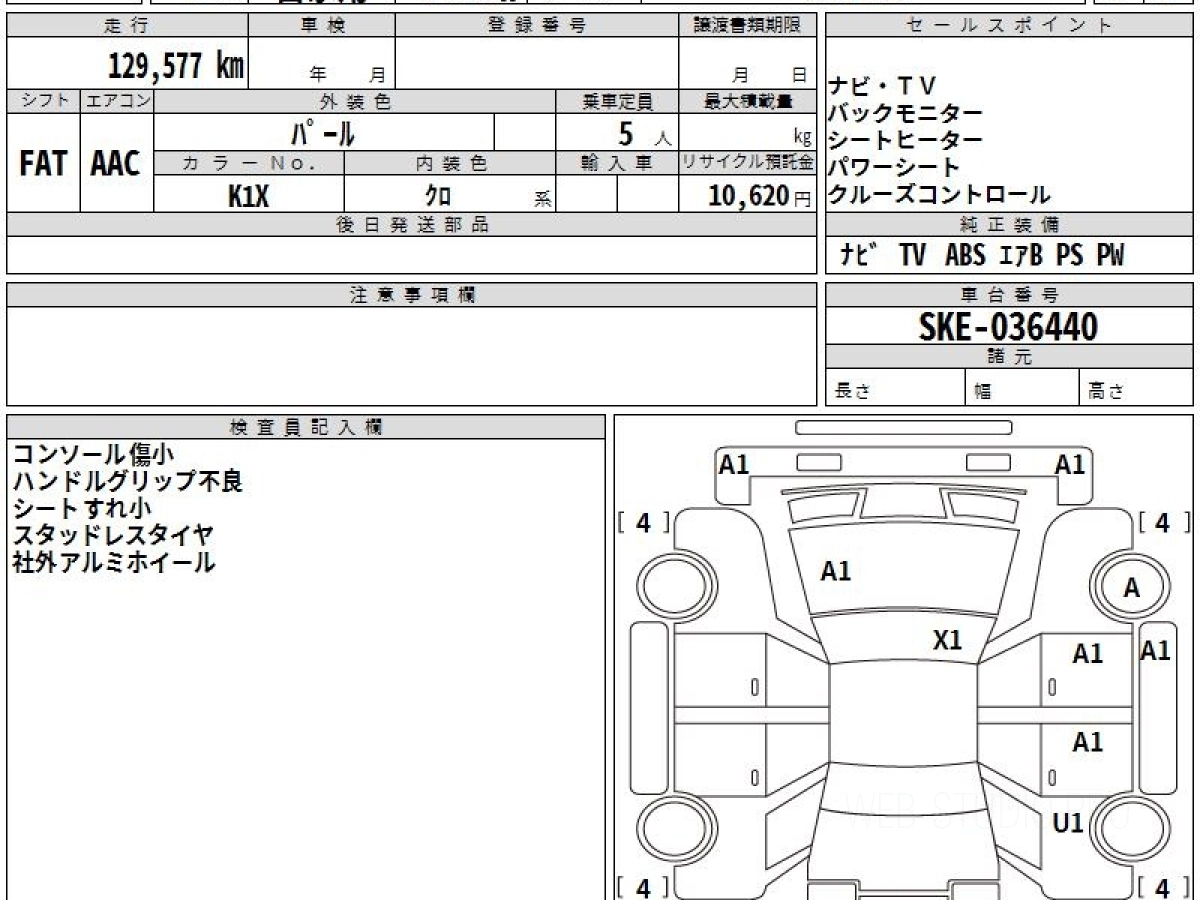Click the kg unit in max load cell
The width and height of the screenshot is (1200, 900).
pos(802,139)
